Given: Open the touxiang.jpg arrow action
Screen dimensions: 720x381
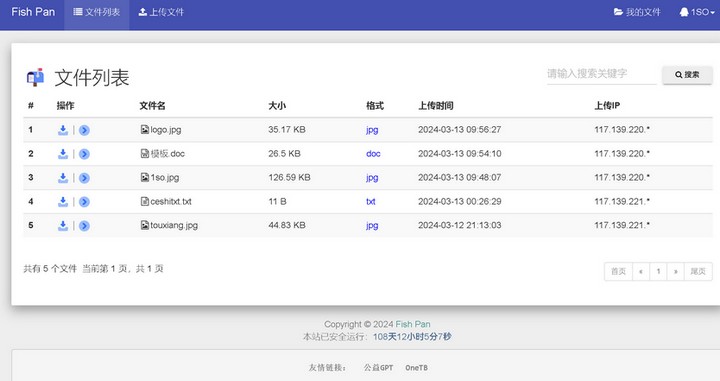Looking at the screenshot, I should click(84, 226).
